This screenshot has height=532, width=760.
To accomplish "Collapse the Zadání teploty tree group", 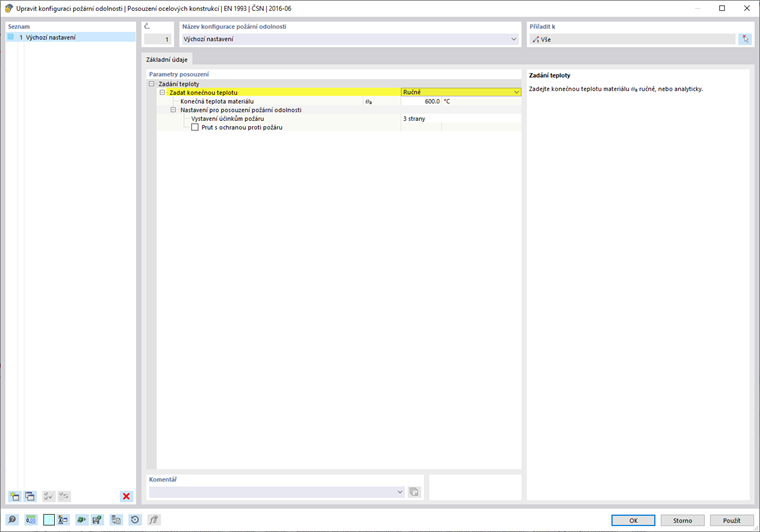I will pyautogui.click(x=152, y=84).
